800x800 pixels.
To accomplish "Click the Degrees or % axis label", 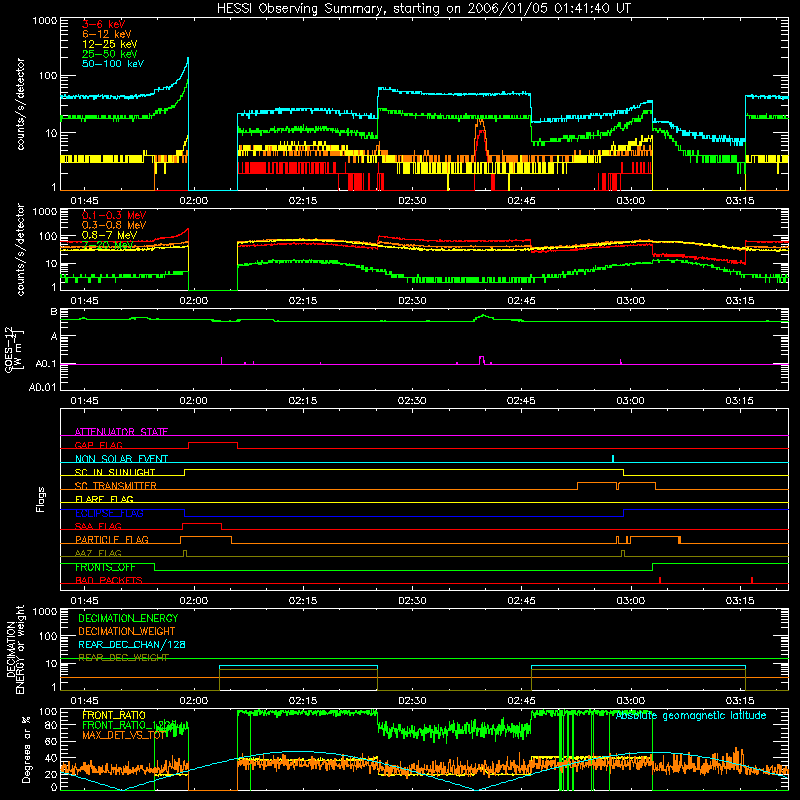I will click(x=26, y=749).
